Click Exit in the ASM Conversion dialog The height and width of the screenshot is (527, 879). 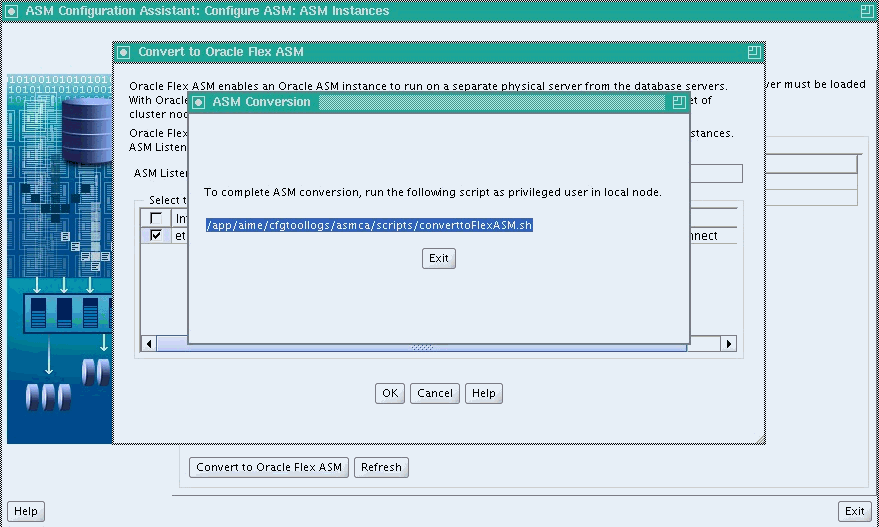point(438,258)
